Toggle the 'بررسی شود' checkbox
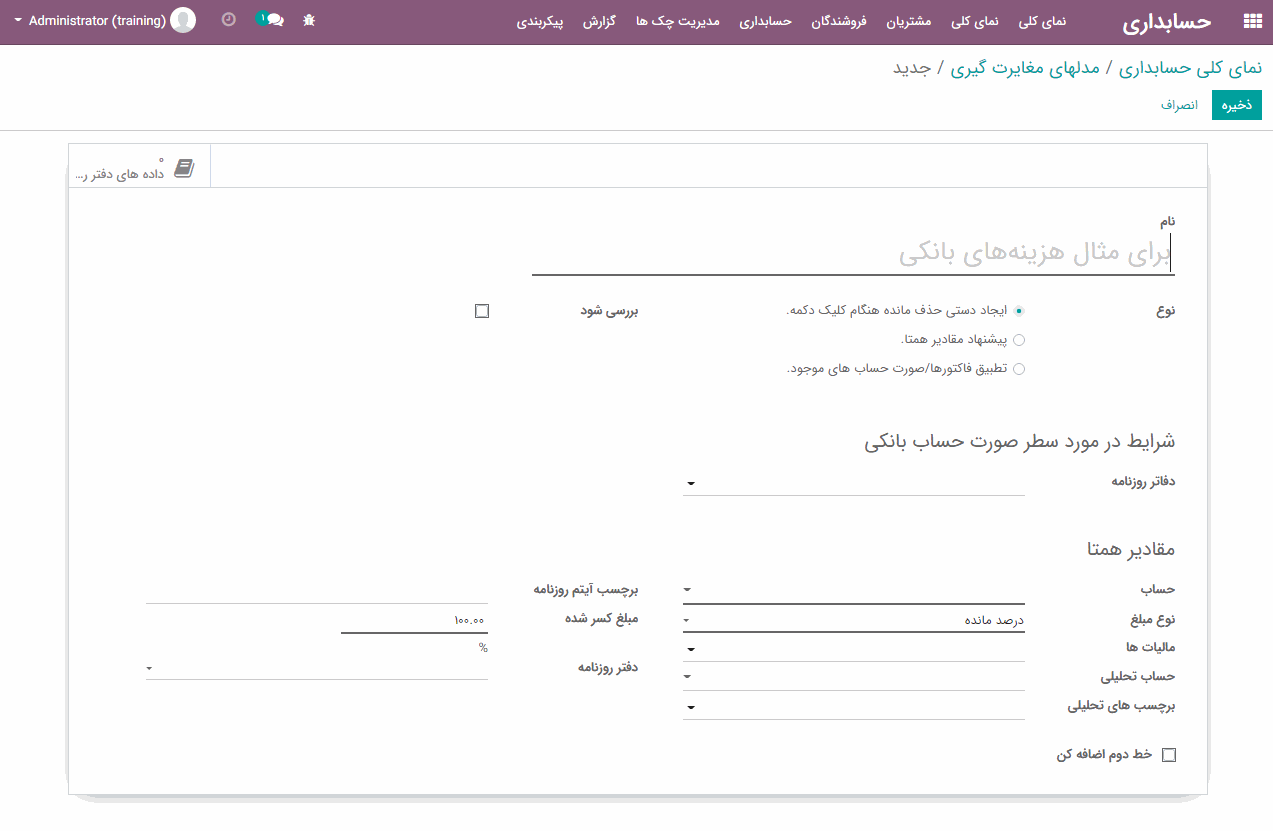Screen dimensions: 1273x831 (482, 311)
